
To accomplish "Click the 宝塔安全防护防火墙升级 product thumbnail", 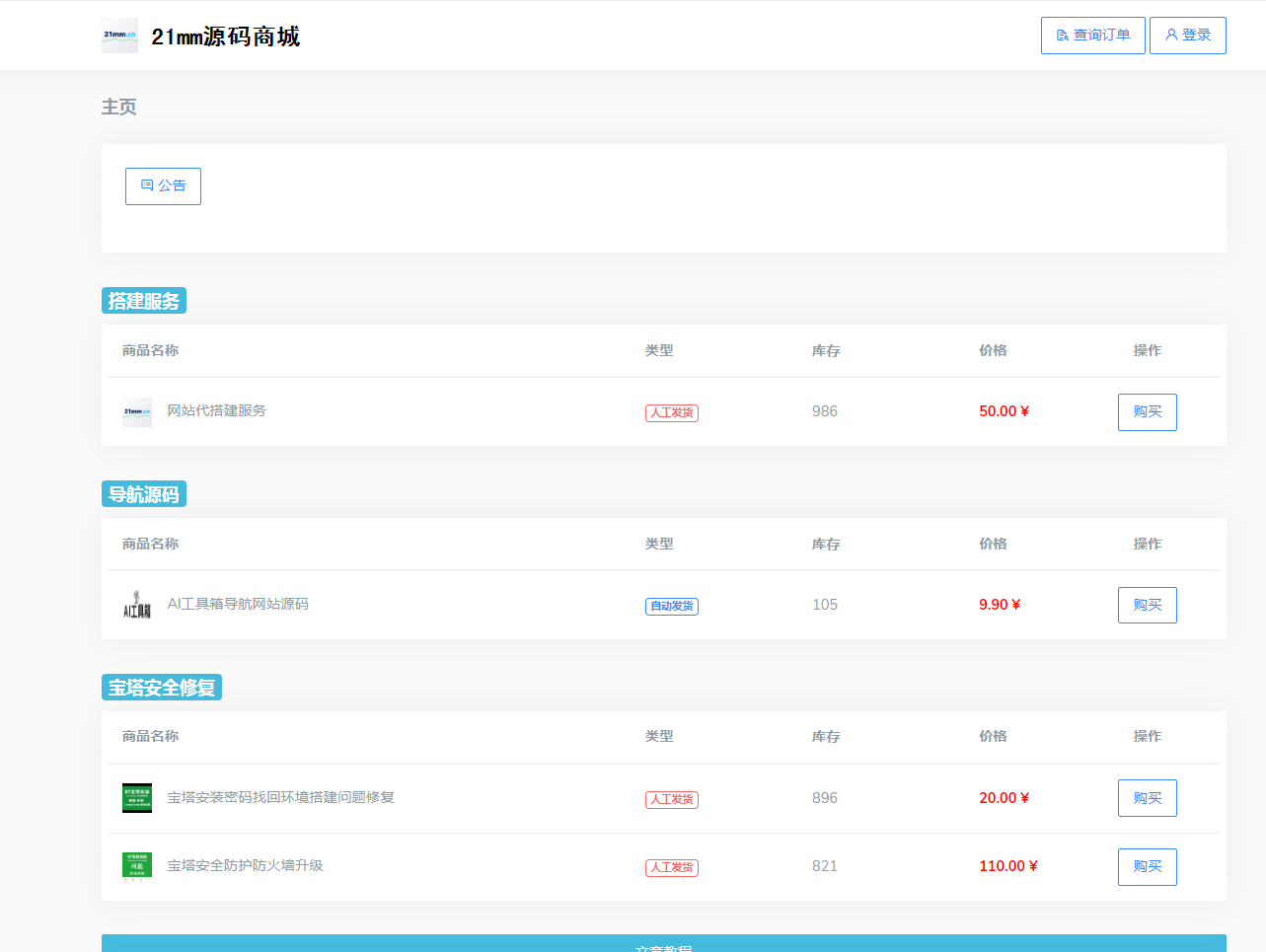I will (137, 866).
